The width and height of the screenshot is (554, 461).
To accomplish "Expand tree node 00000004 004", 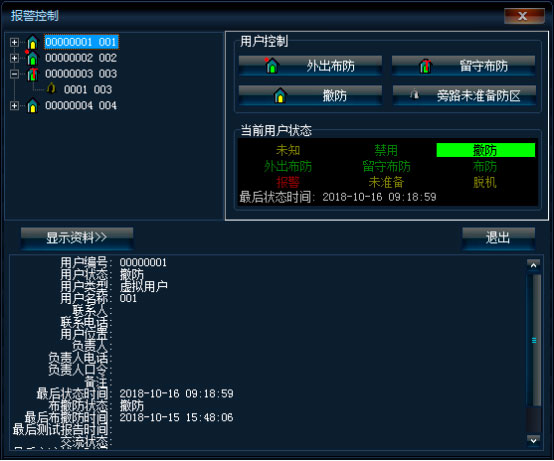I will click(14, 106).
